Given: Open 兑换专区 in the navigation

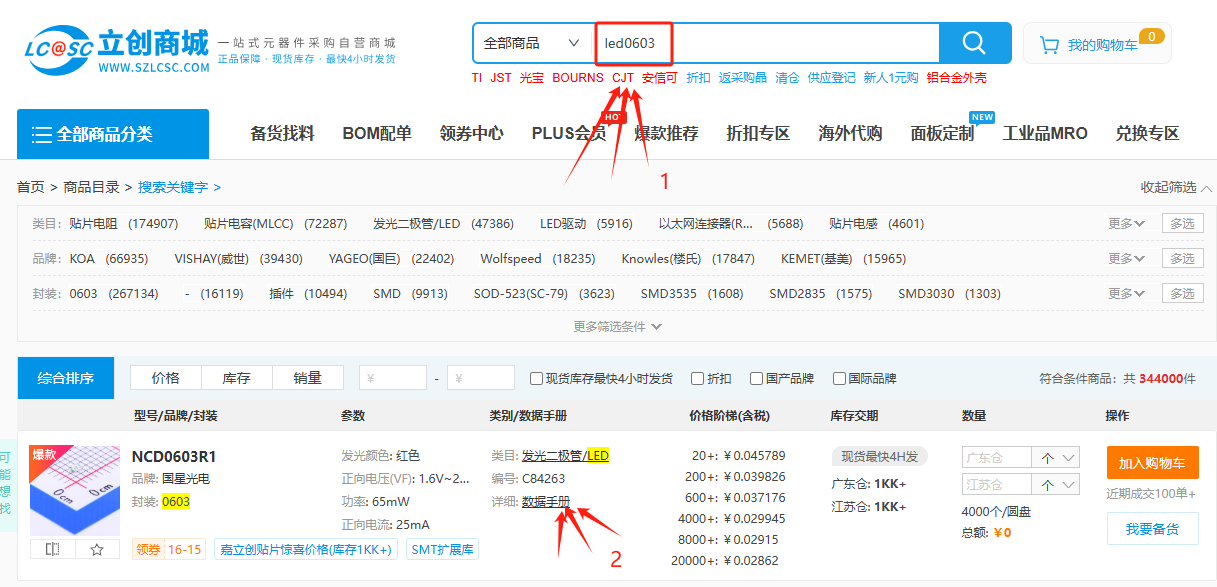Looking at the screenshot, I should (x=1148, y=134).
